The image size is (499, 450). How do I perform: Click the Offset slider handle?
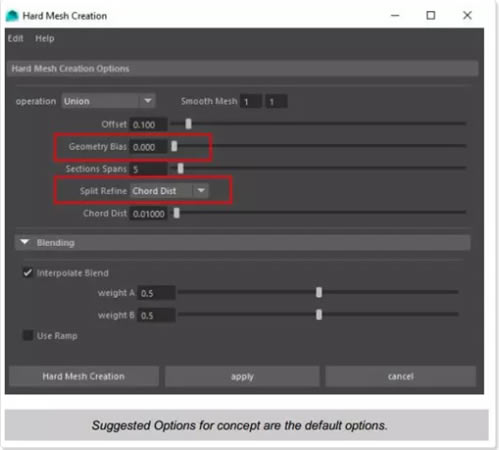188,124
